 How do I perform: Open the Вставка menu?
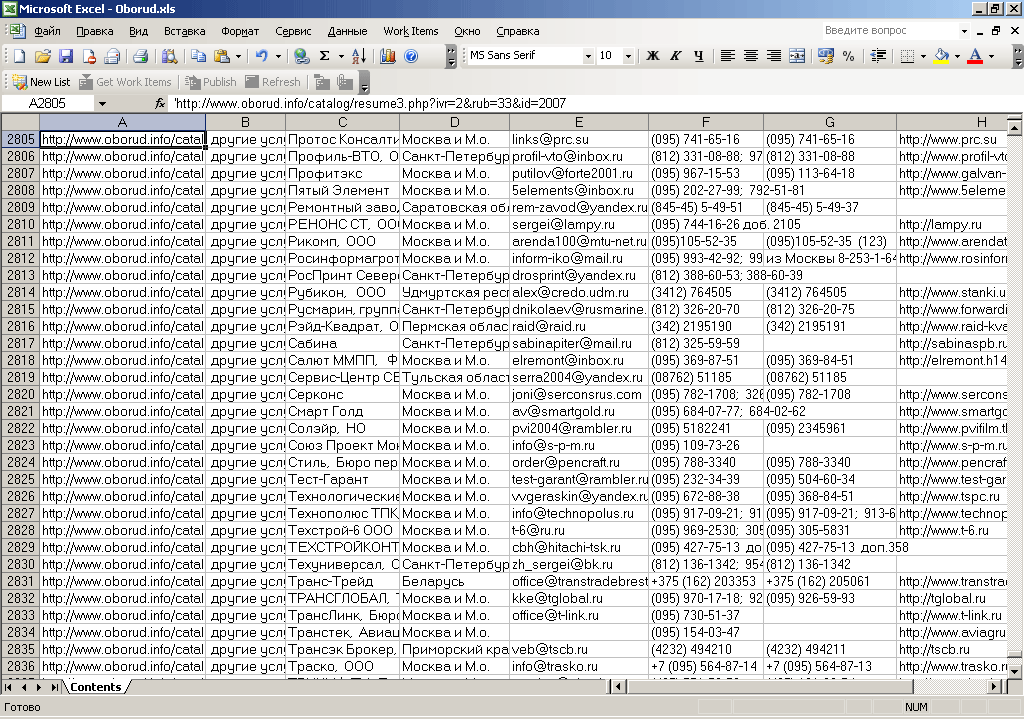[x=184, y=31]
